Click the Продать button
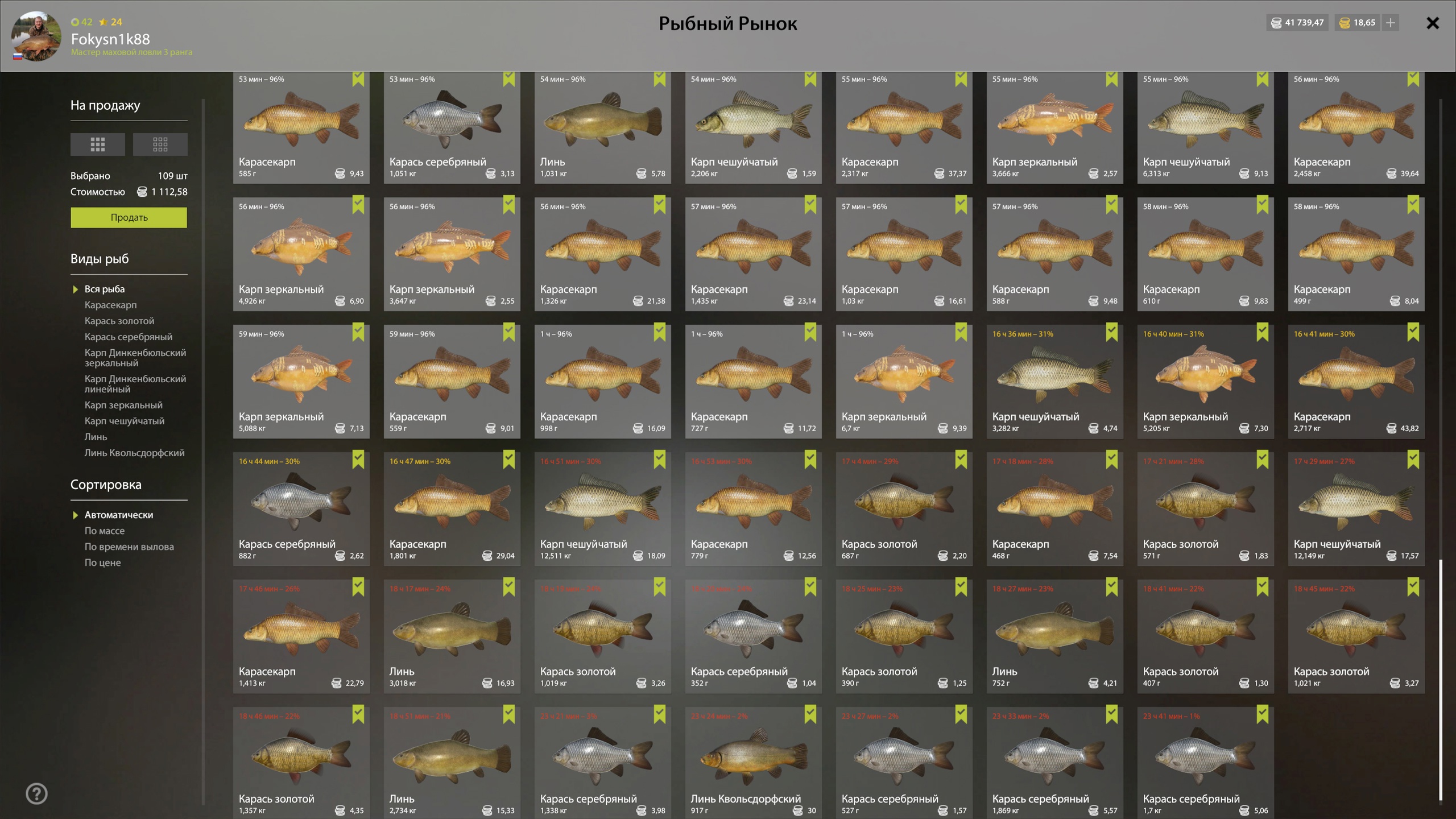The width and height of the screenshot is (1456, 819). [129, 217]
